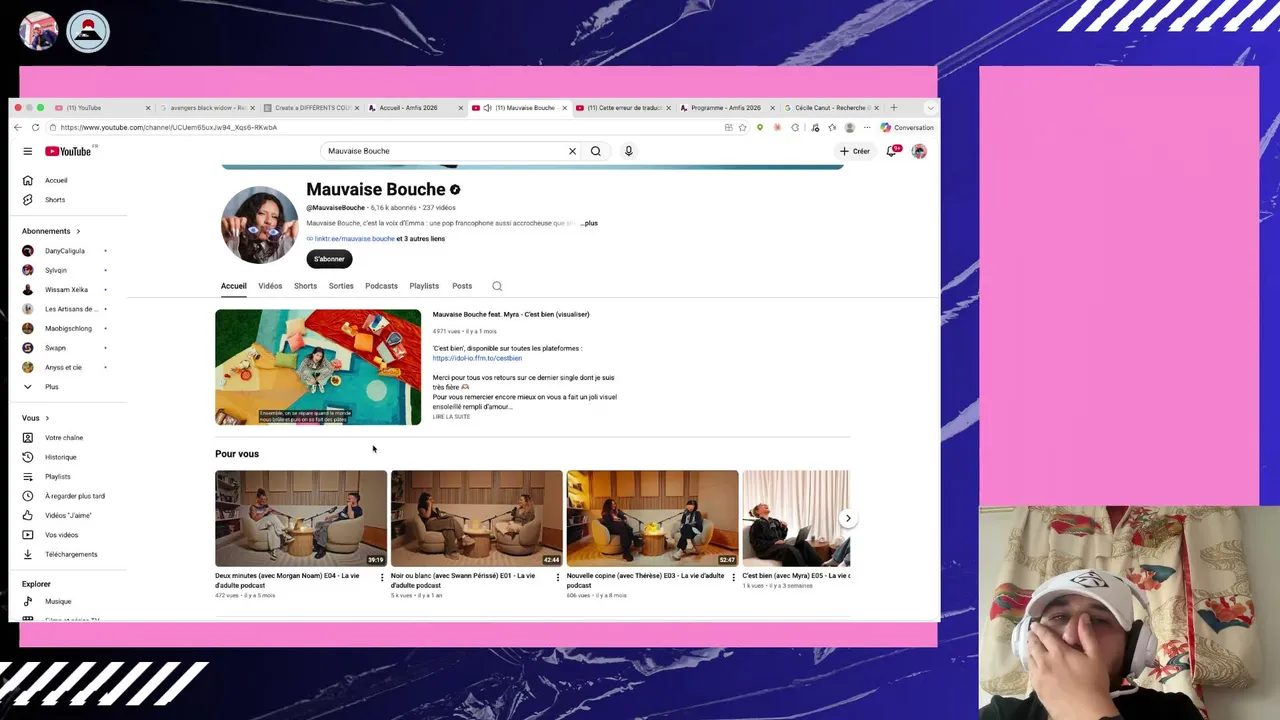
Task: Mute the Mauvaise Bouche browser tab audio
Action: click(487, 108)
